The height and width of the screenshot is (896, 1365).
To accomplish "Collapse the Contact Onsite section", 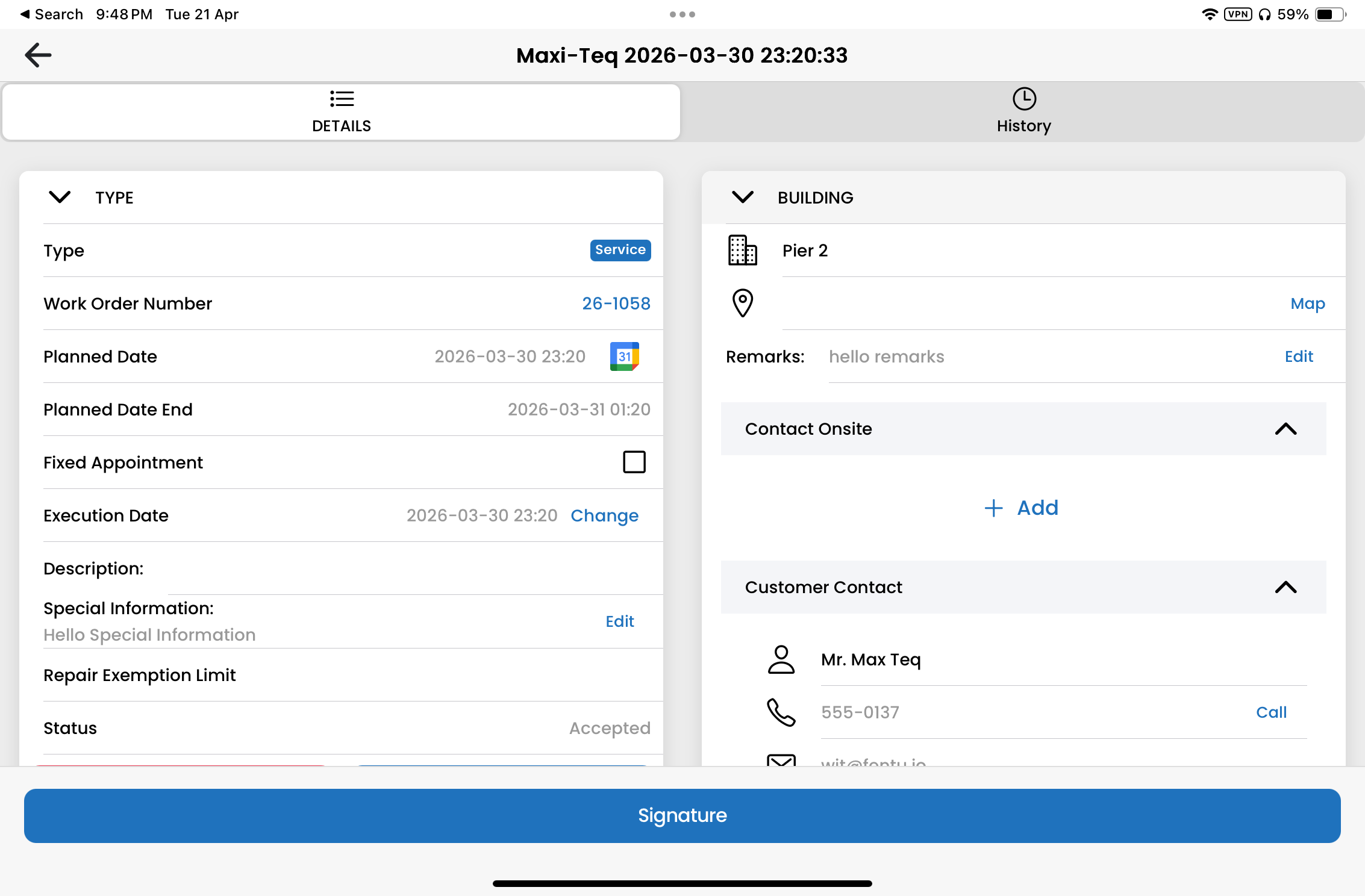I will pyautogui.click(x=1285, y=429).
